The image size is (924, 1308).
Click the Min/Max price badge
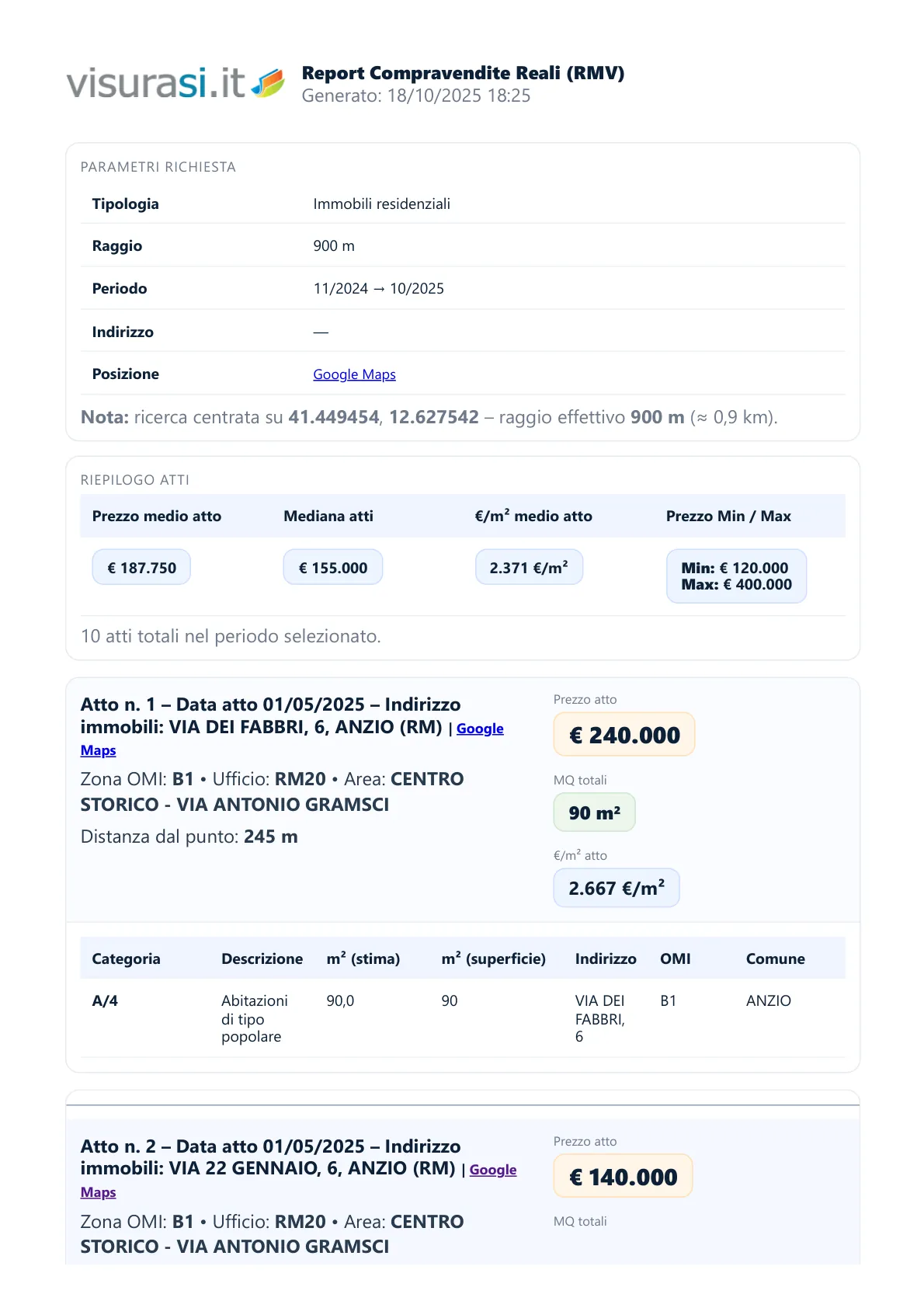pos(736,576)
